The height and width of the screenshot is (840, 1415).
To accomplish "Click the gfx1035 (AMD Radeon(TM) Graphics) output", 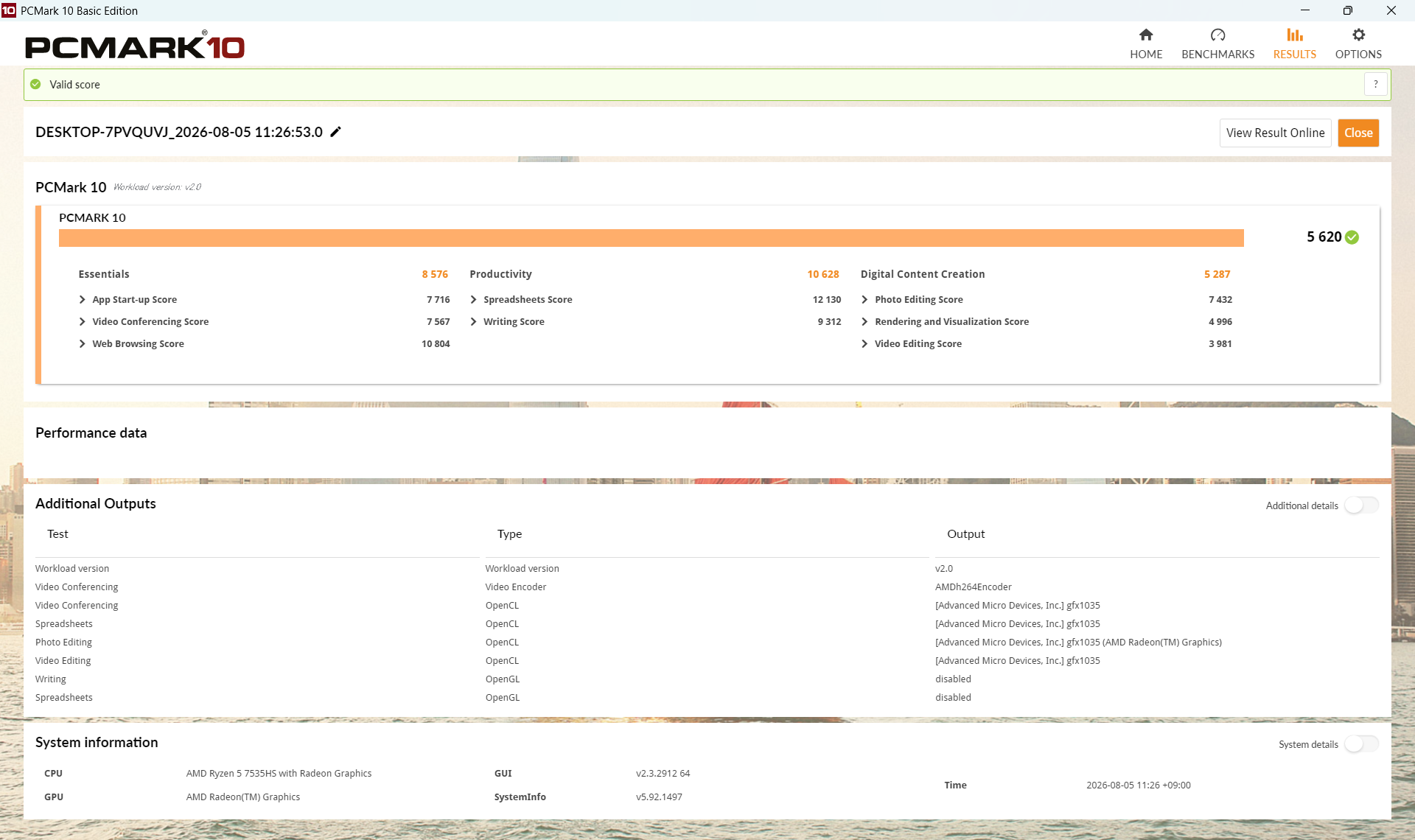I will pos(1078,643).
